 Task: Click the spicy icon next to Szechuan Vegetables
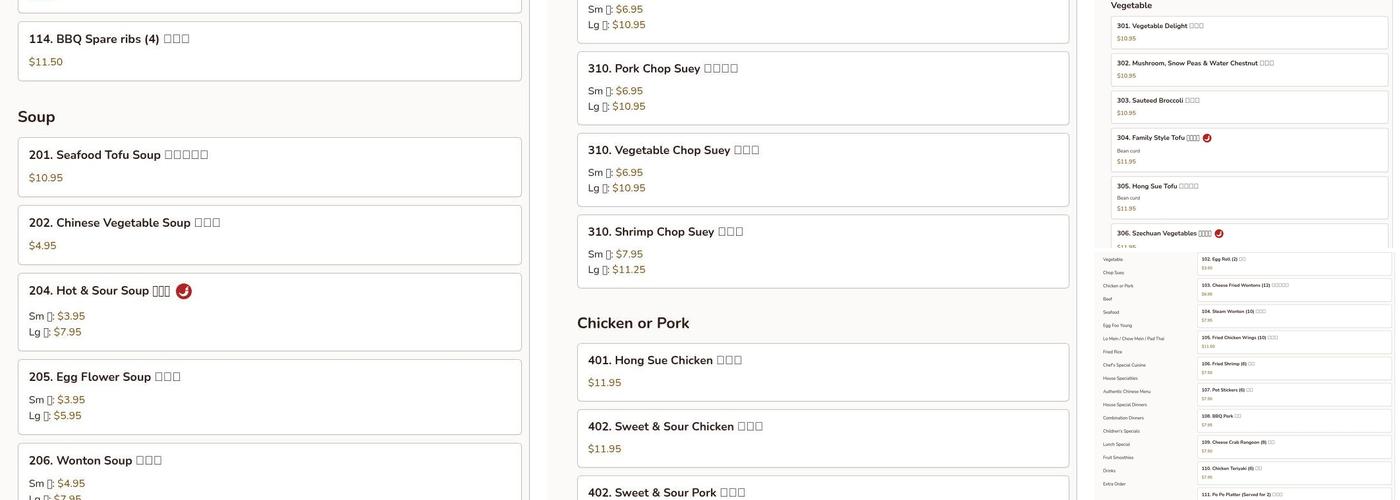coord(1219,234)
